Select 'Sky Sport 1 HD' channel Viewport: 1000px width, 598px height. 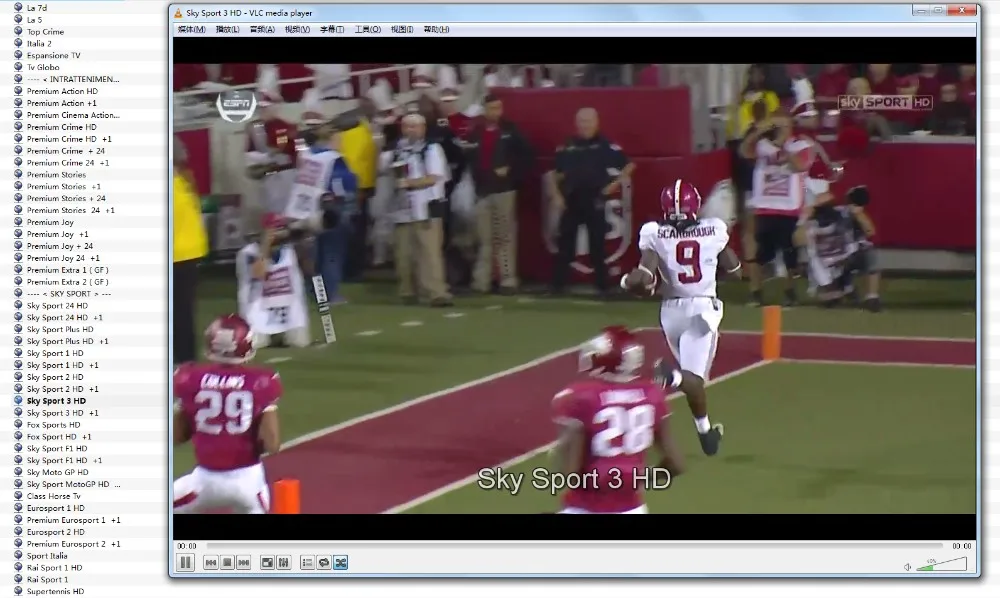(55, 353)
